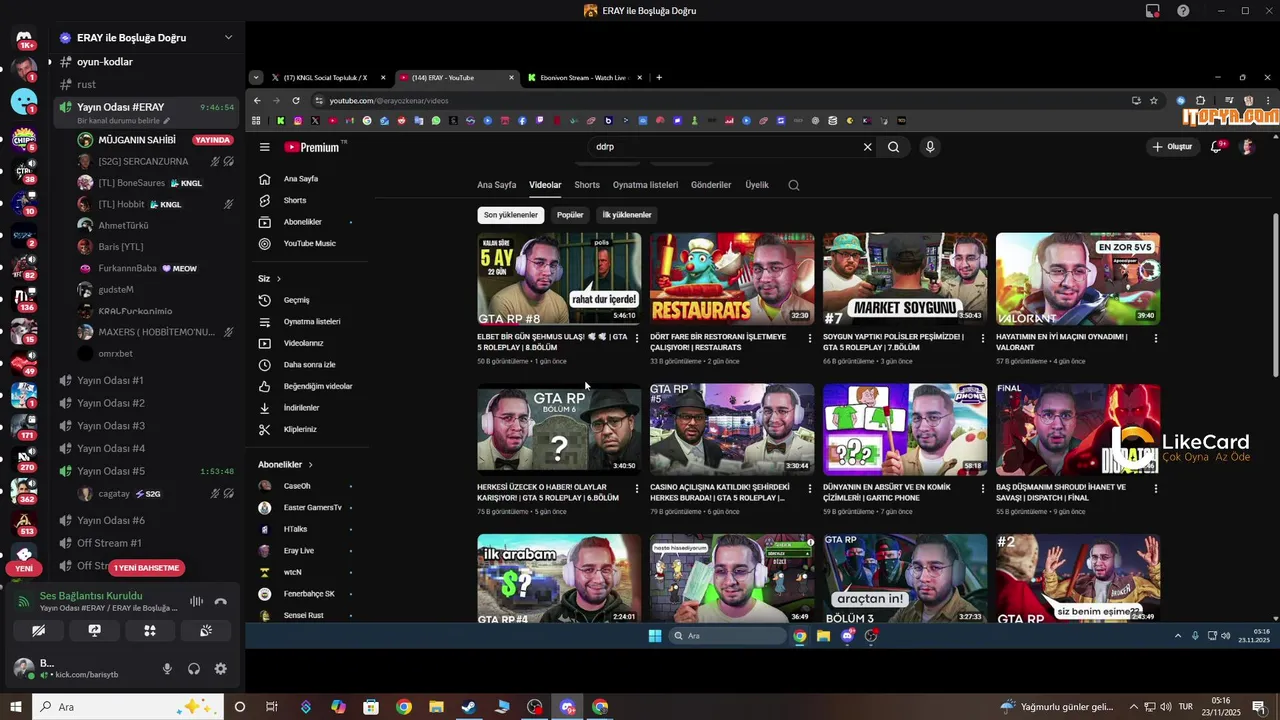Disconnect from voice with the hang-up icon
Viewport: 1280px width, 720px height.
pyautogui.click(x=221, y=602)
